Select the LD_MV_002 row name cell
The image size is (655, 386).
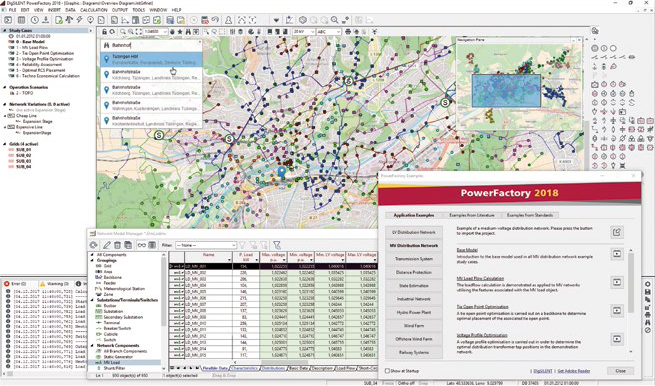point(208,273)
